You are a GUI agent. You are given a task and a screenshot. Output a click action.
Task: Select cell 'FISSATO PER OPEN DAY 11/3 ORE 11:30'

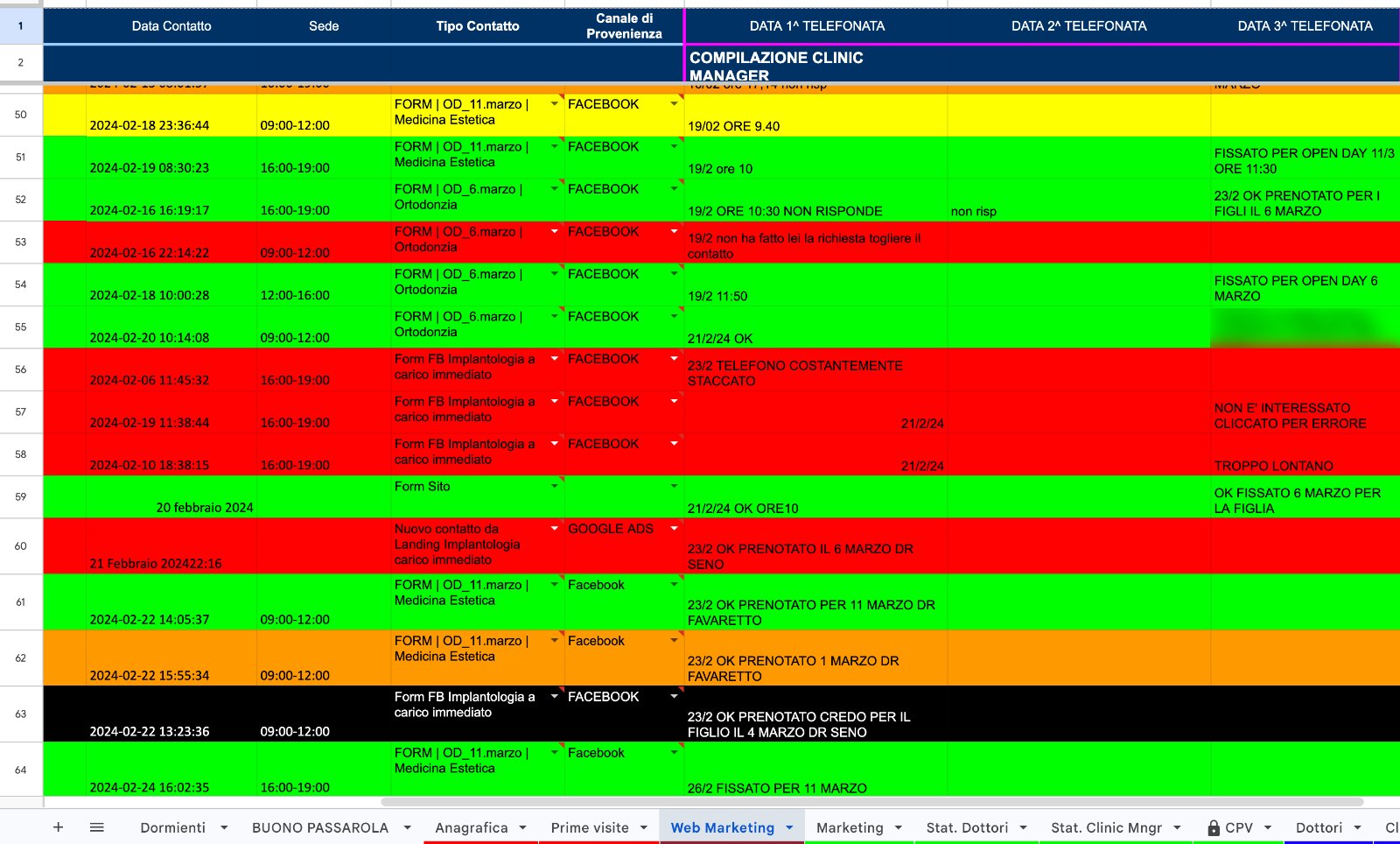(x=1305, y=158)
